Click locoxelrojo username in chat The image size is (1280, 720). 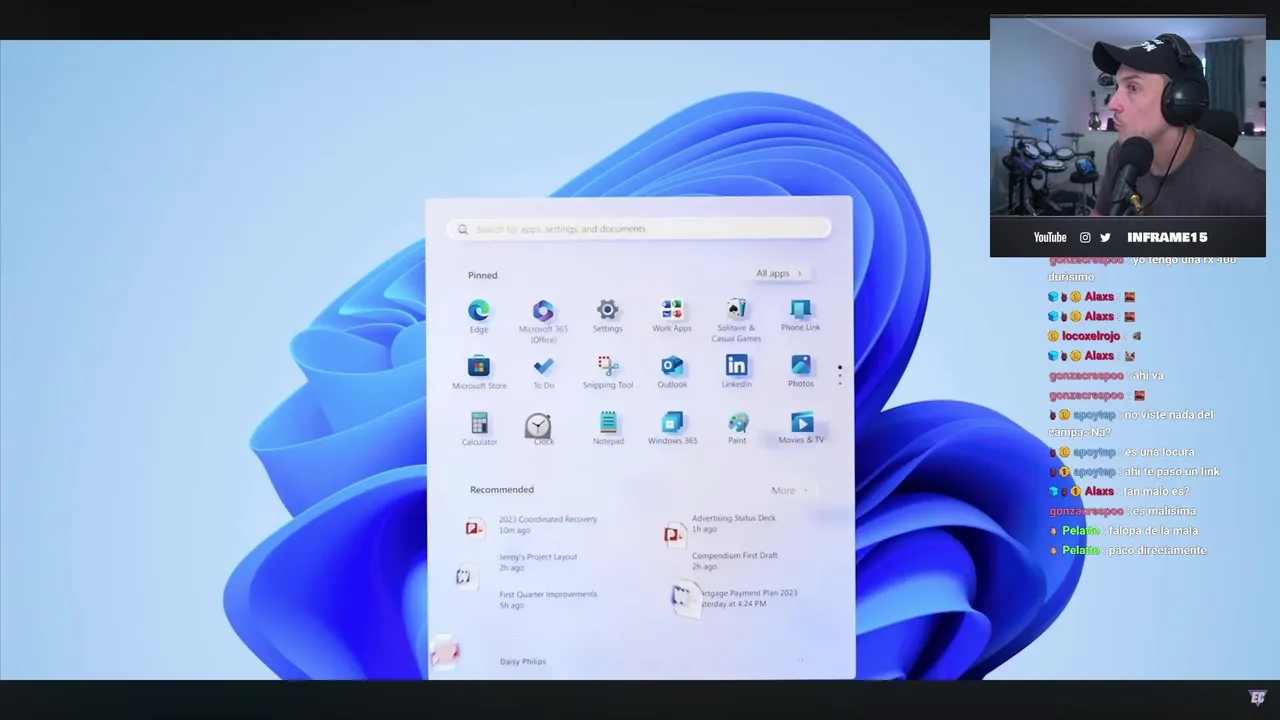tap(1091, 336)
